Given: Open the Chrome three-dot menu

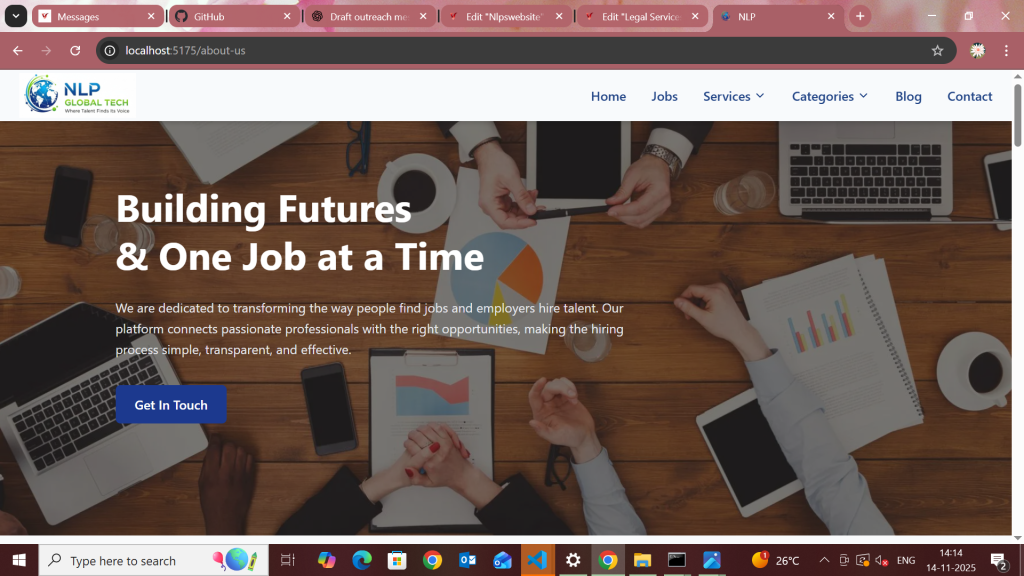Looking at the screenshot, I should click(x=1006, y=50).
